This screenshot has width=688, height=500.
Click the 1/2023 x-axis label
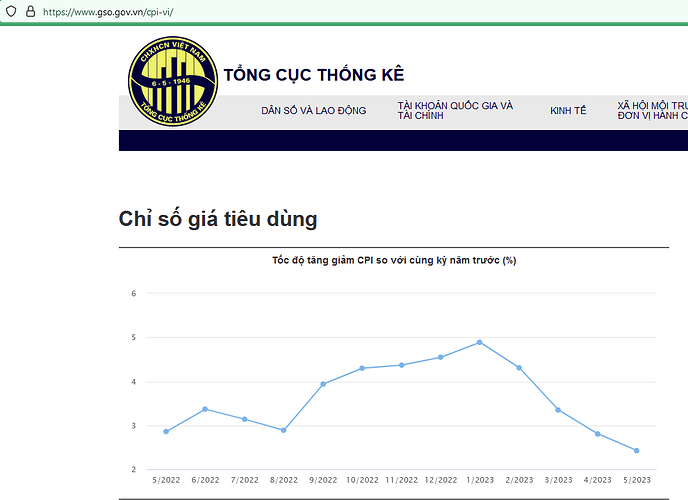click(x=480, y=480)
